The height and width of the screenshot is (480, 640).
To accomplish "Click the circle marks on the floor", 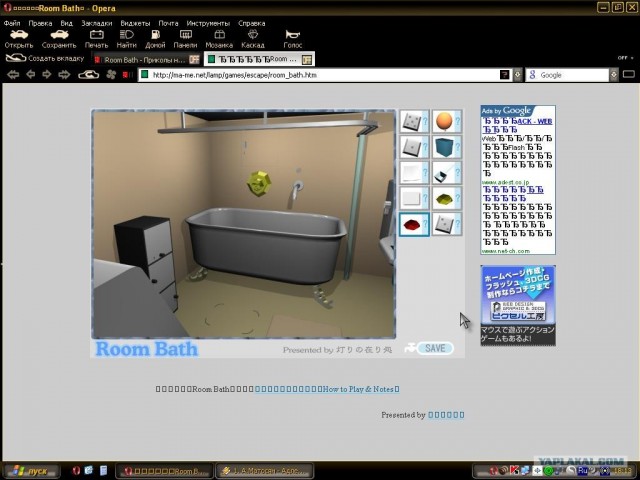I will [x=232, y=318].
